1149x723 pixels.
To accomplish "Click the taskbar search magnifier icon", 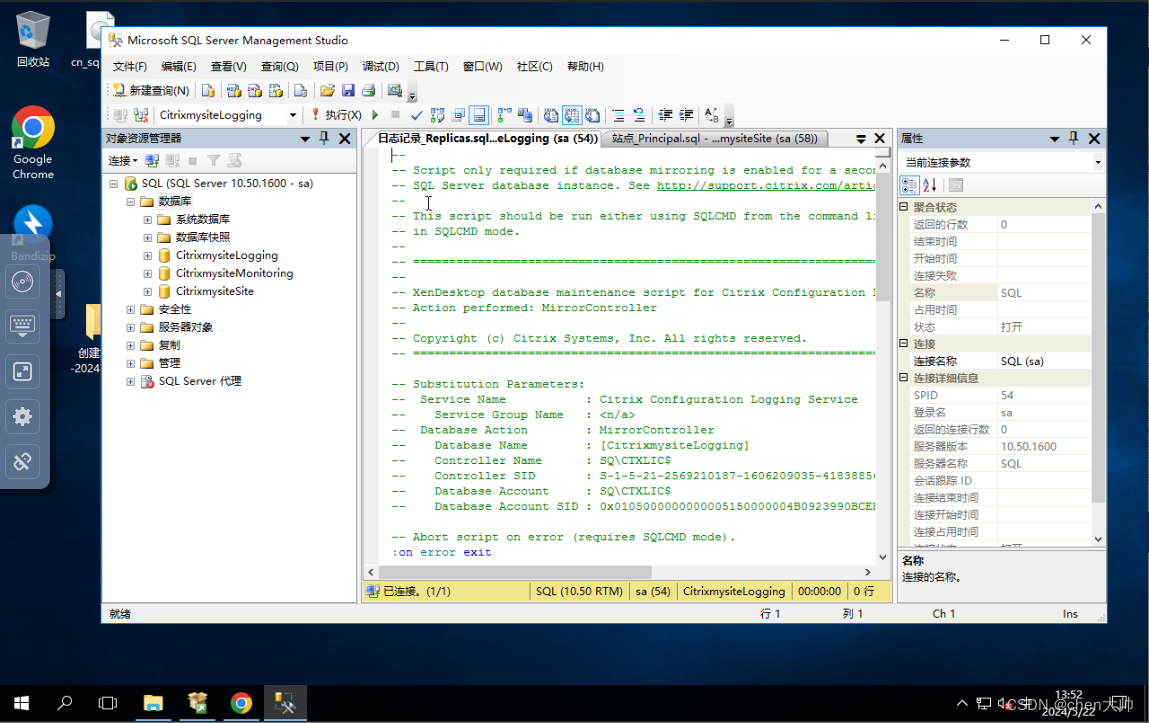I will click(64, 704).
